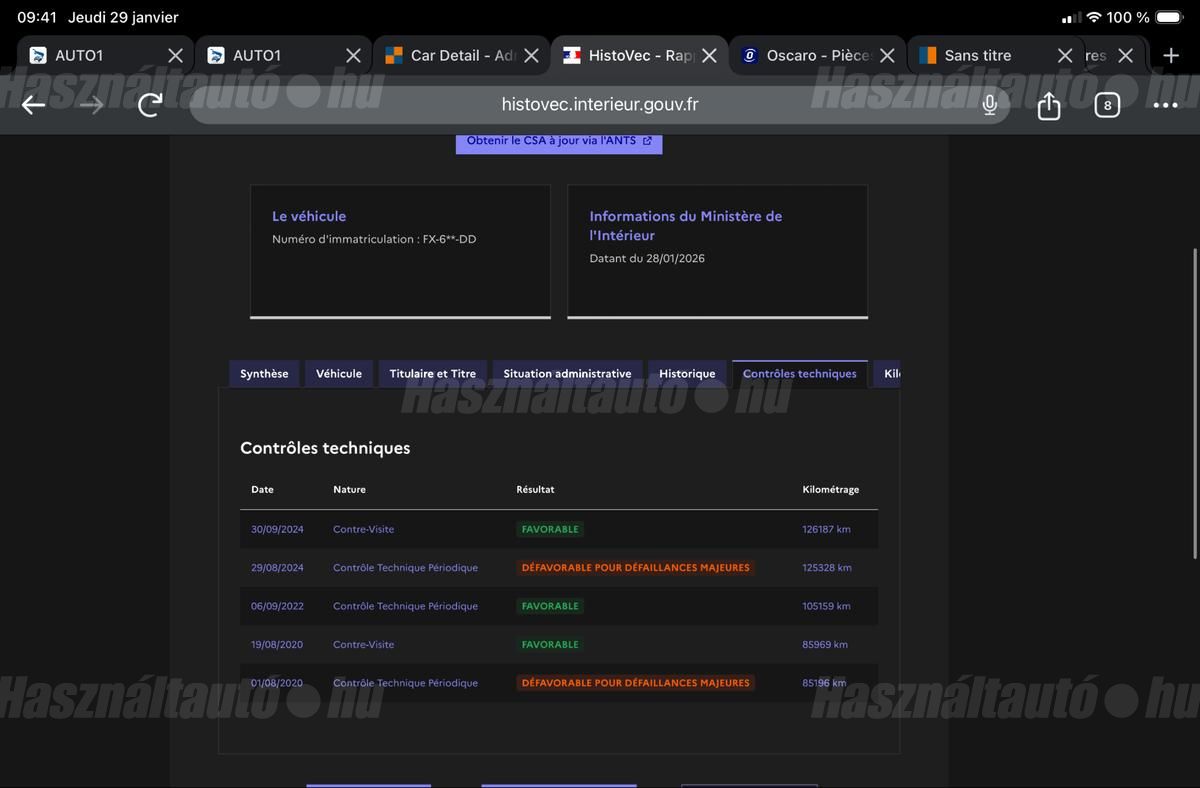Viewport: 1200px width, 788px height.
Task: Click the Date column header
Action: (x=262, y=490)
